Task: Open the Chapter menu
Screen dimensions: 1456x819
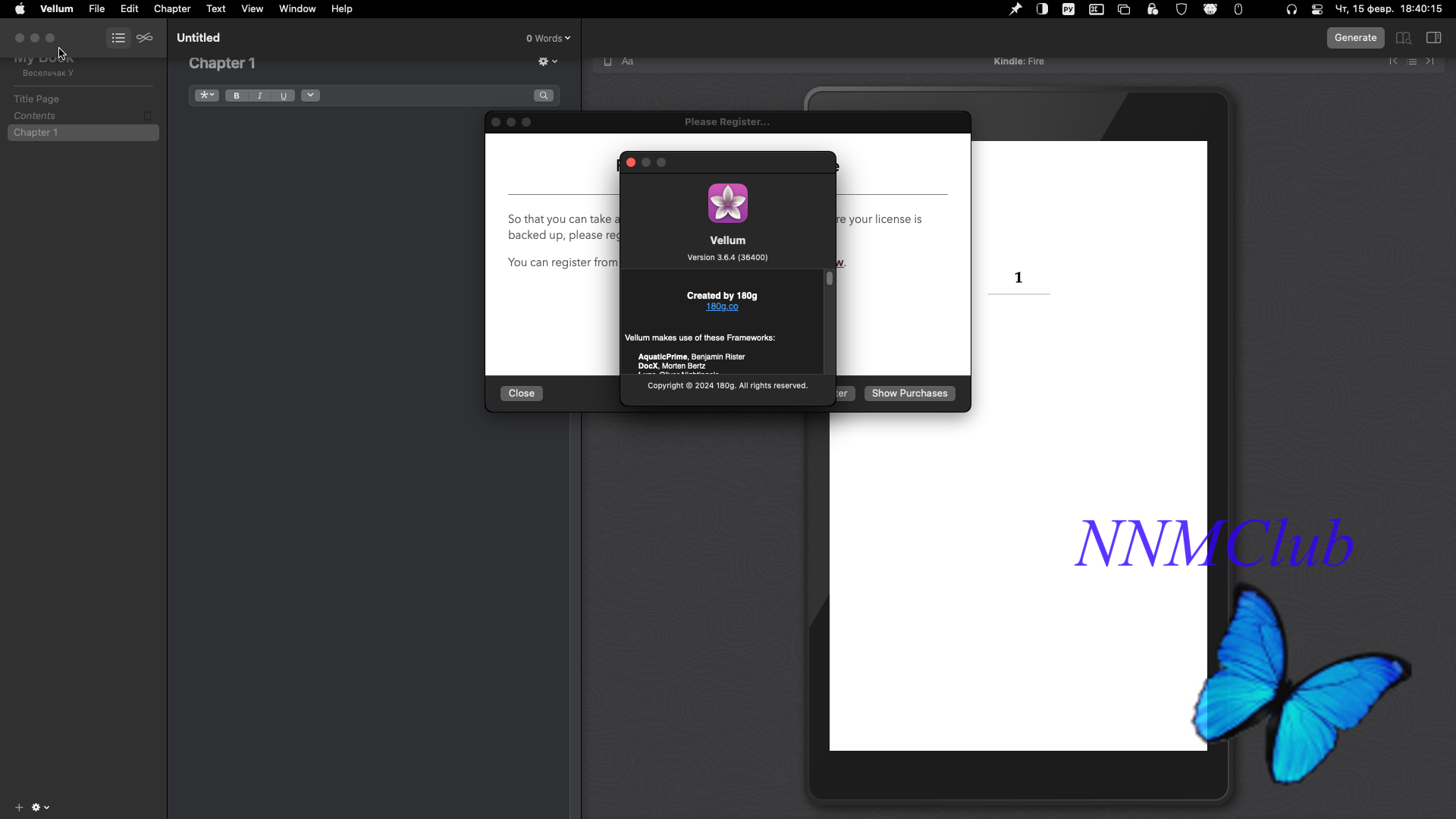Action: (172, 9)
